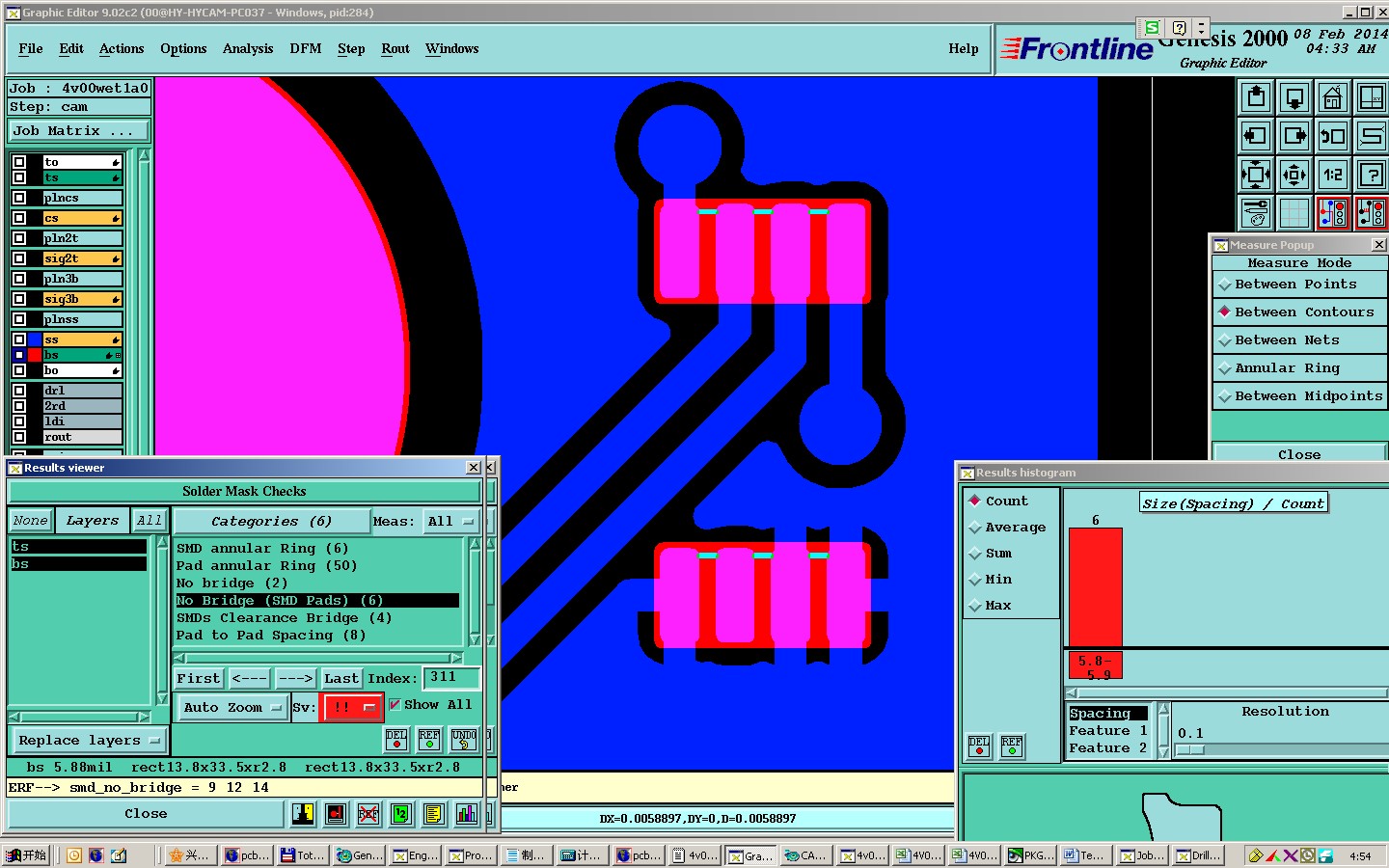
Task: Click the Start button on taskbar
Action: (26, 855)
